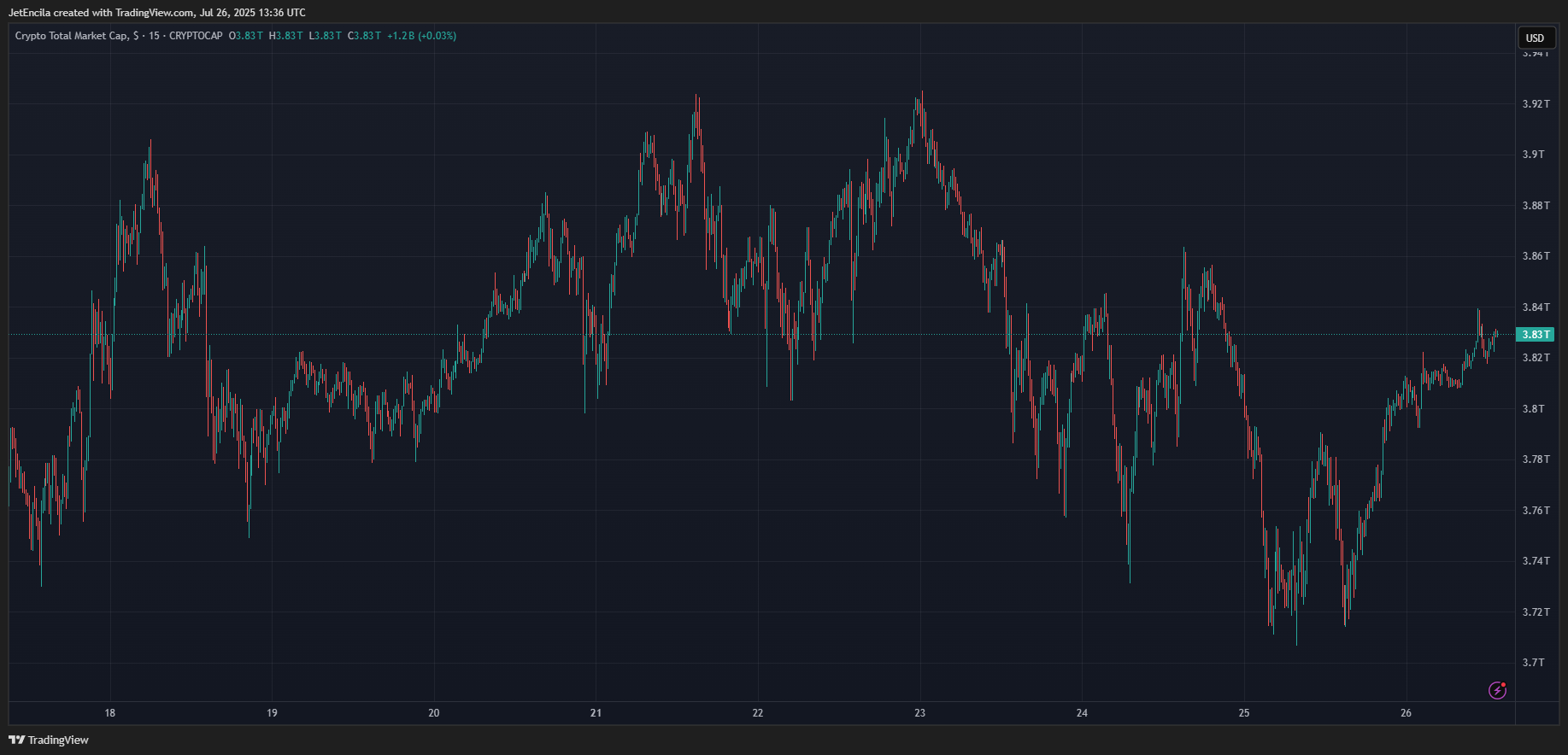This screenshot has width=1568, height=755.
Task: Click the open value O3.83T
Action: (247, 36)
